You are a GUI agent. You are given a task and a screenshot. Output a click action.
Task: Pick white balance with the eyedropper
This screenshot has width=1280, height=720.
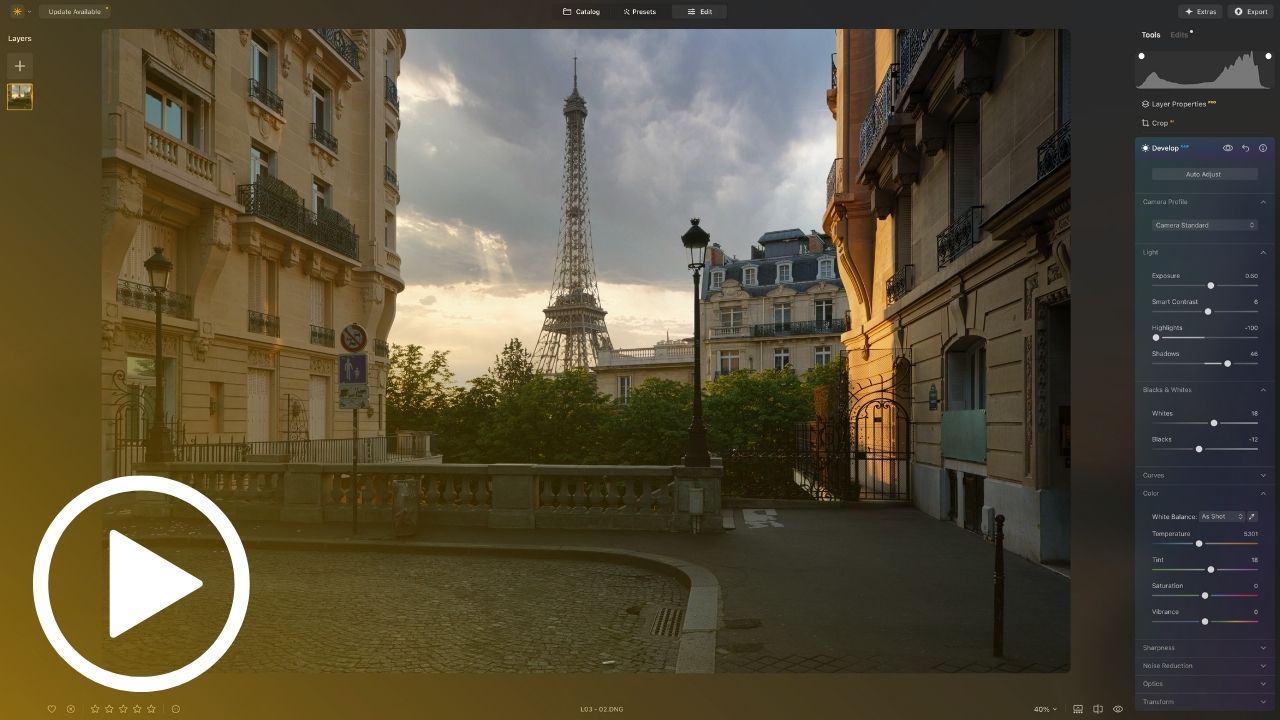1252,517
